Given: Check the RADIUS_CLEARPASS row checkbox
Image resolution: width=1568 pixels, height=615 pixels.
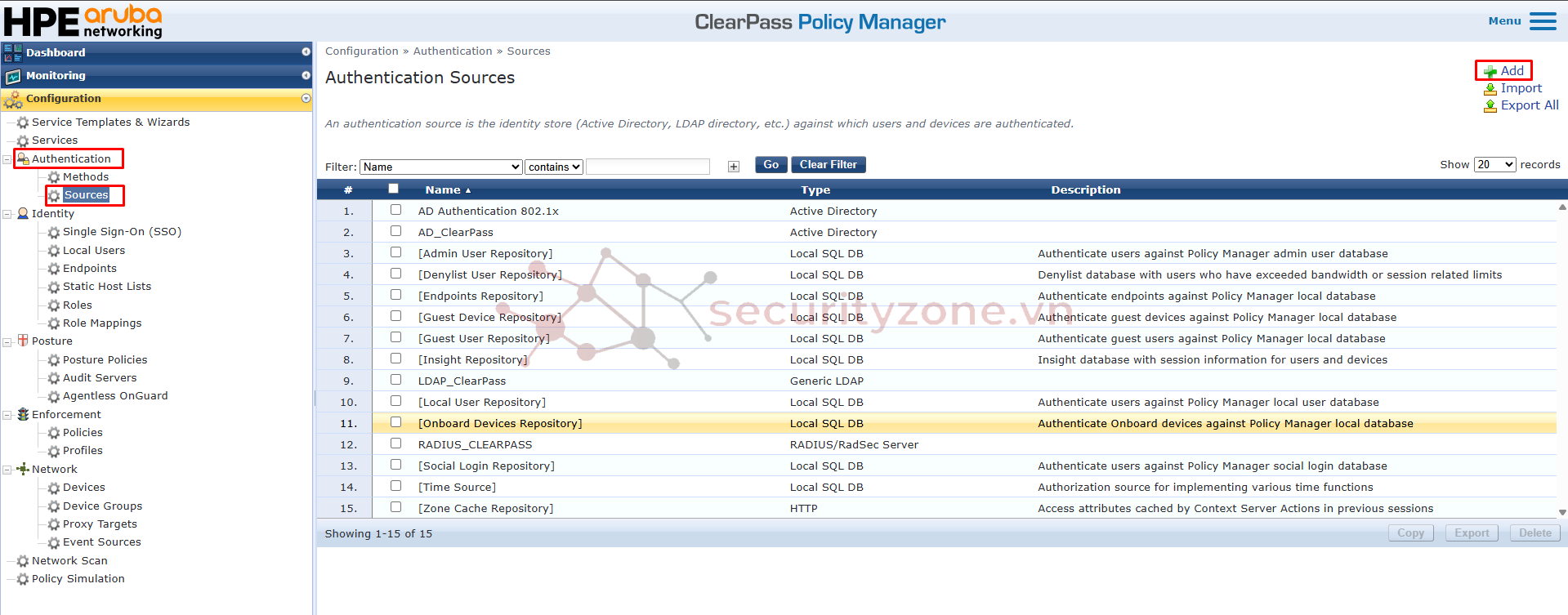Looking at the screenshot, I should tap(395, 443).
